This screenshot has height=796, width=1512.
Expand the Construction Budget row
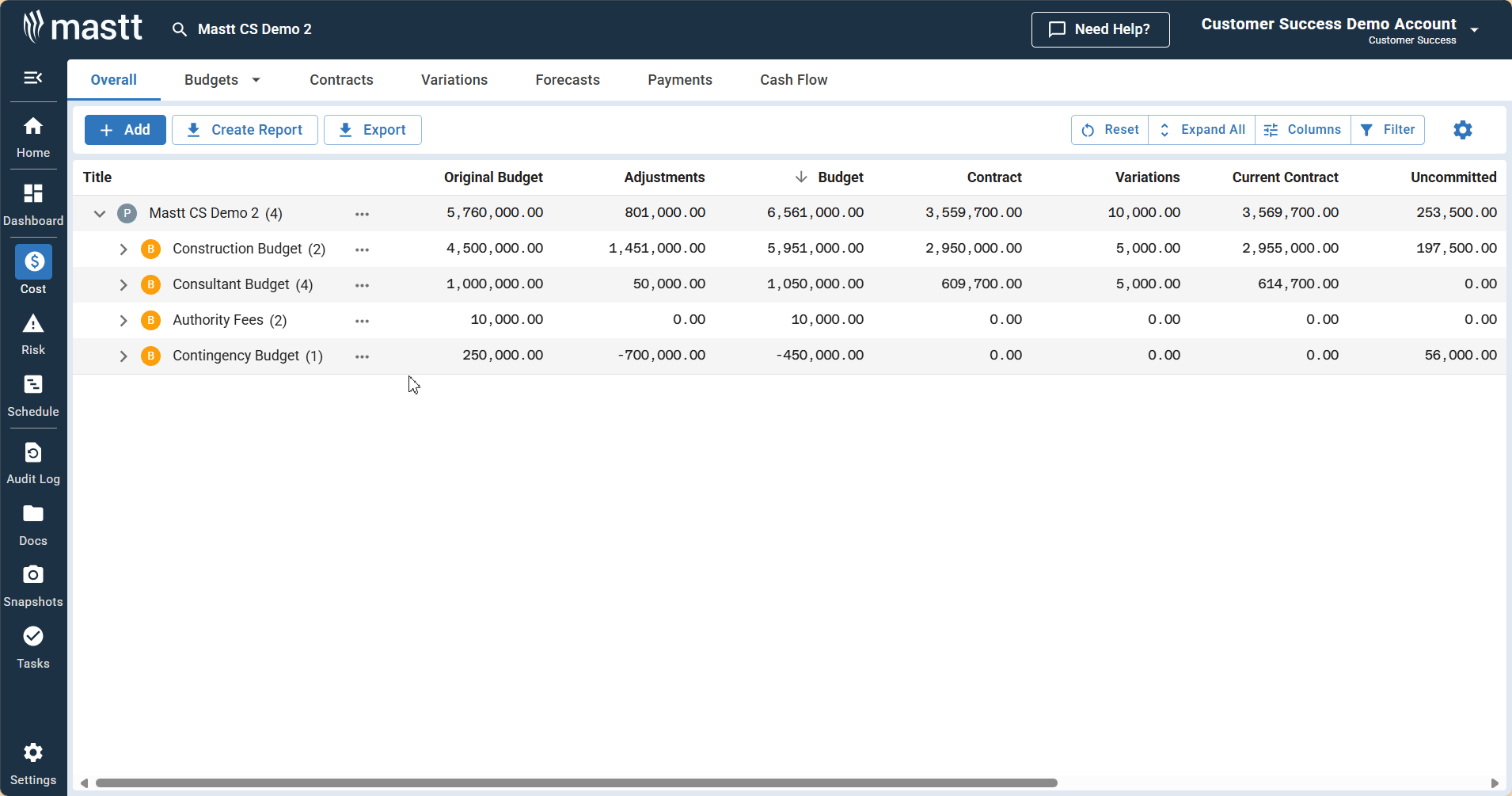[123, 249]
